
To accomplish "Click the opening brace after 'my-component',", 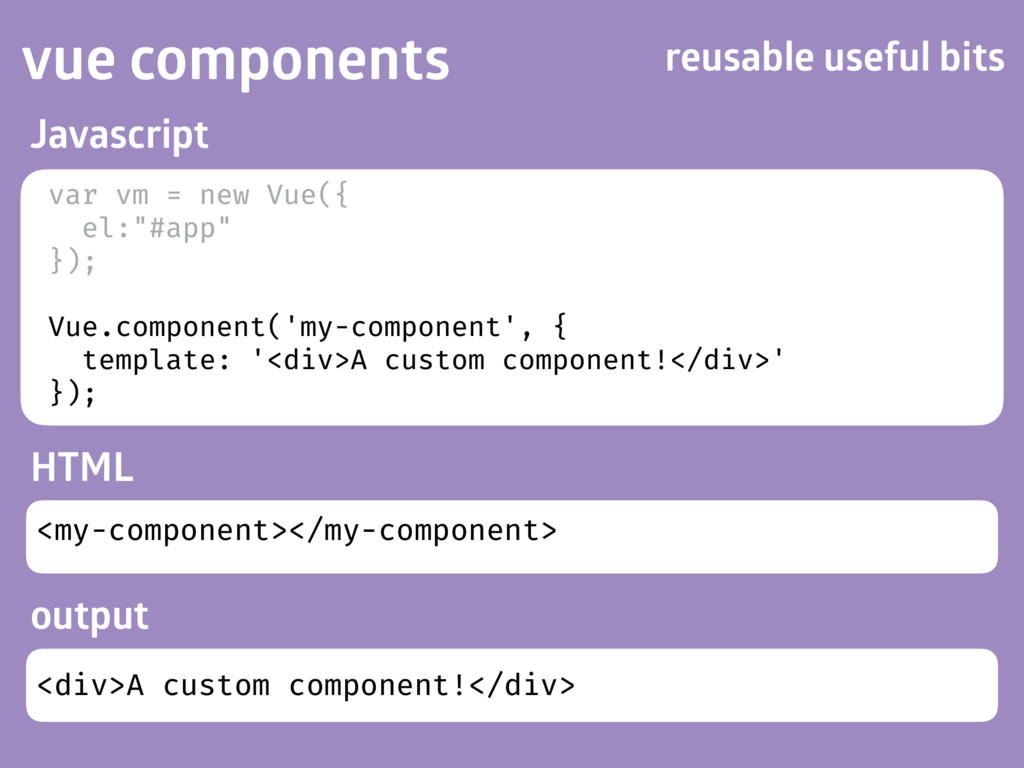I will pos(560,327).
